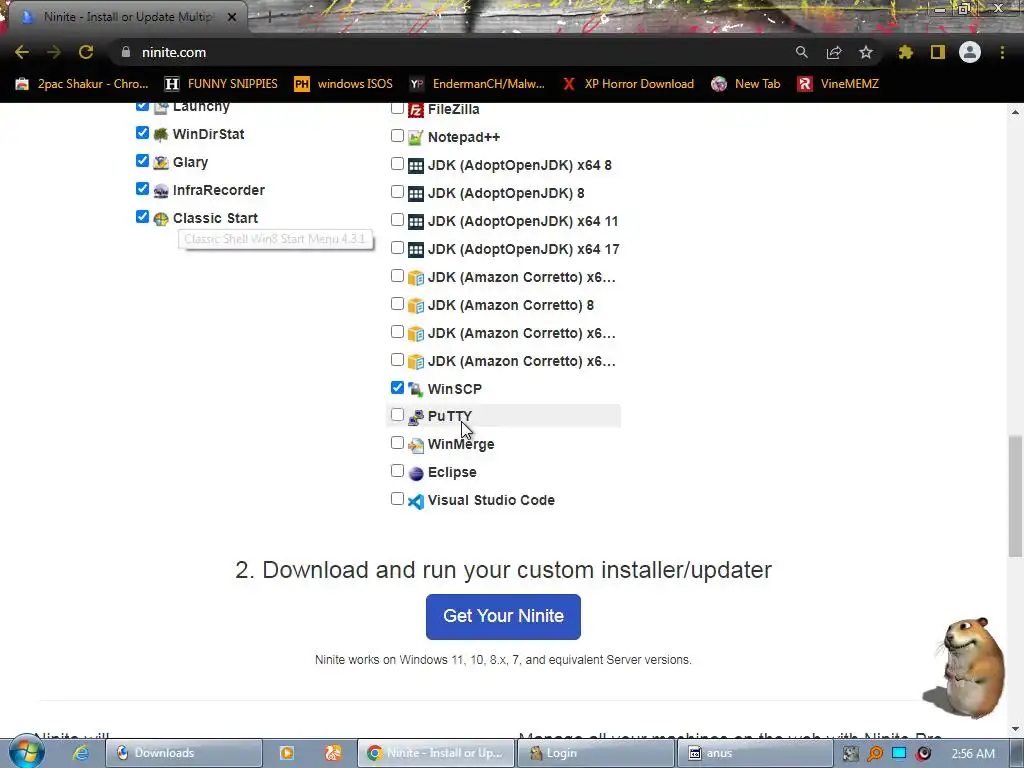Click the Notepad++ icon
Image resolution: width=1024 pixels, height=768 pixels.
click(x=416, y=138)
